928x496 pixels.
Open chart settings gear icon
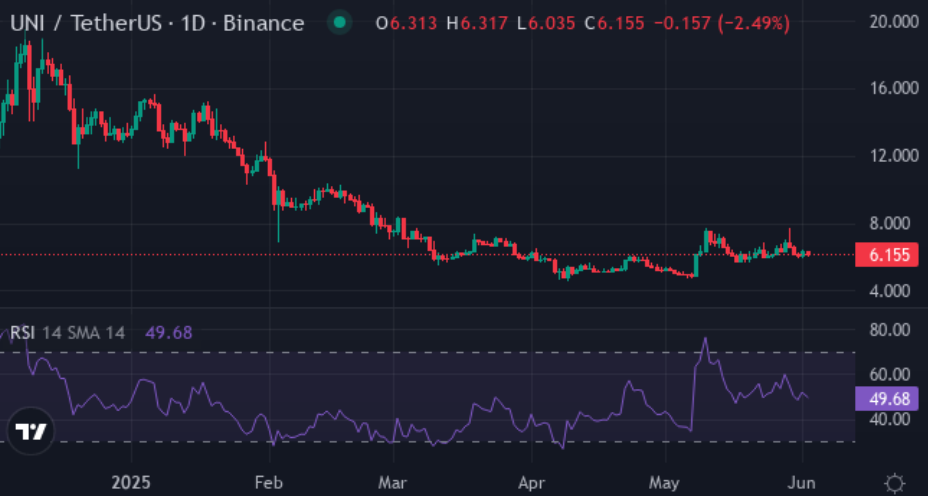(x=894, y=482)
